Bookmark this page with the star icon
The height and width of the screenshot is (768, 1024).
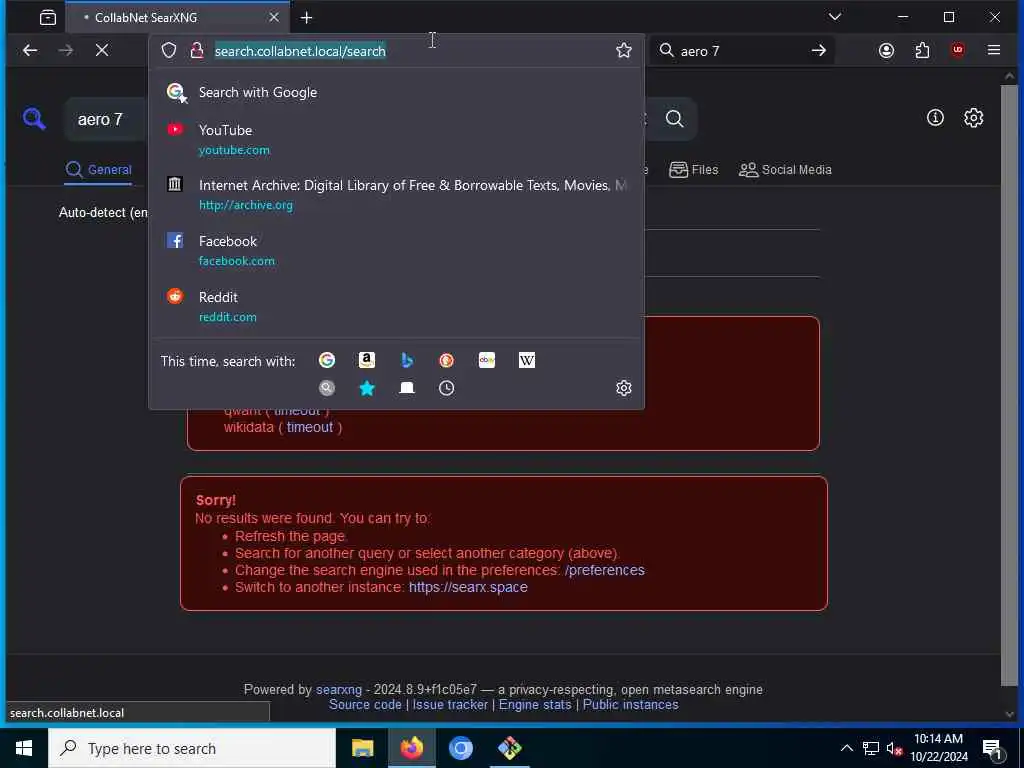624,50
